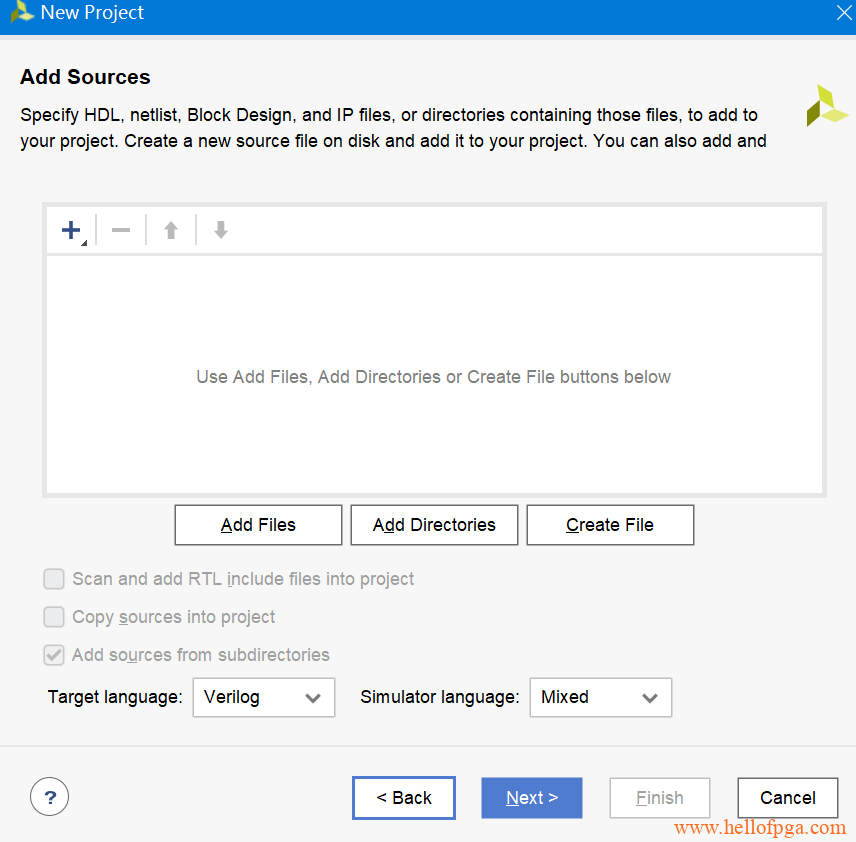
Task: Return to previous page with Back
Action: click(404, 798)
